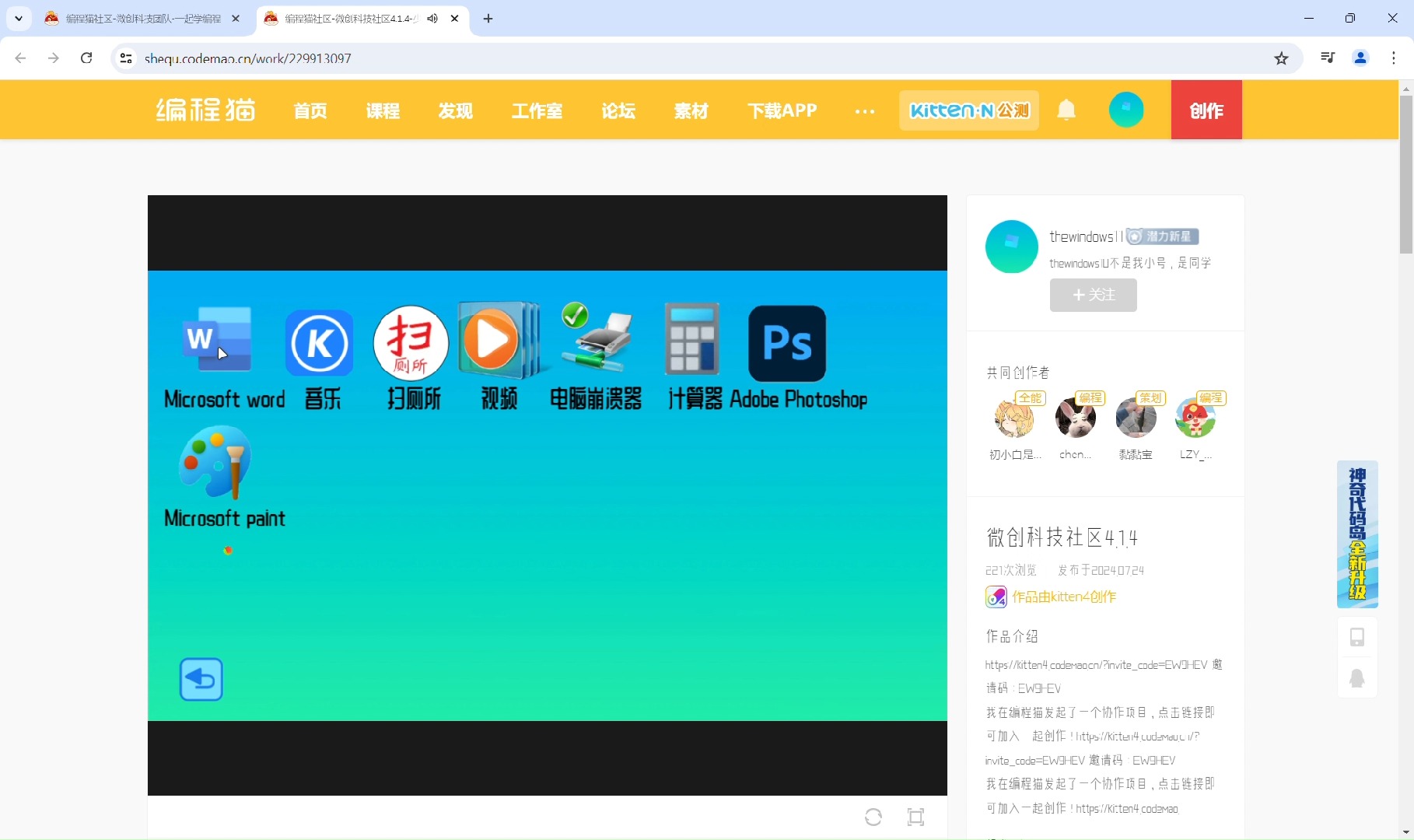Open co-creator 初小白是 avatar

click(x=1014, y=418)
